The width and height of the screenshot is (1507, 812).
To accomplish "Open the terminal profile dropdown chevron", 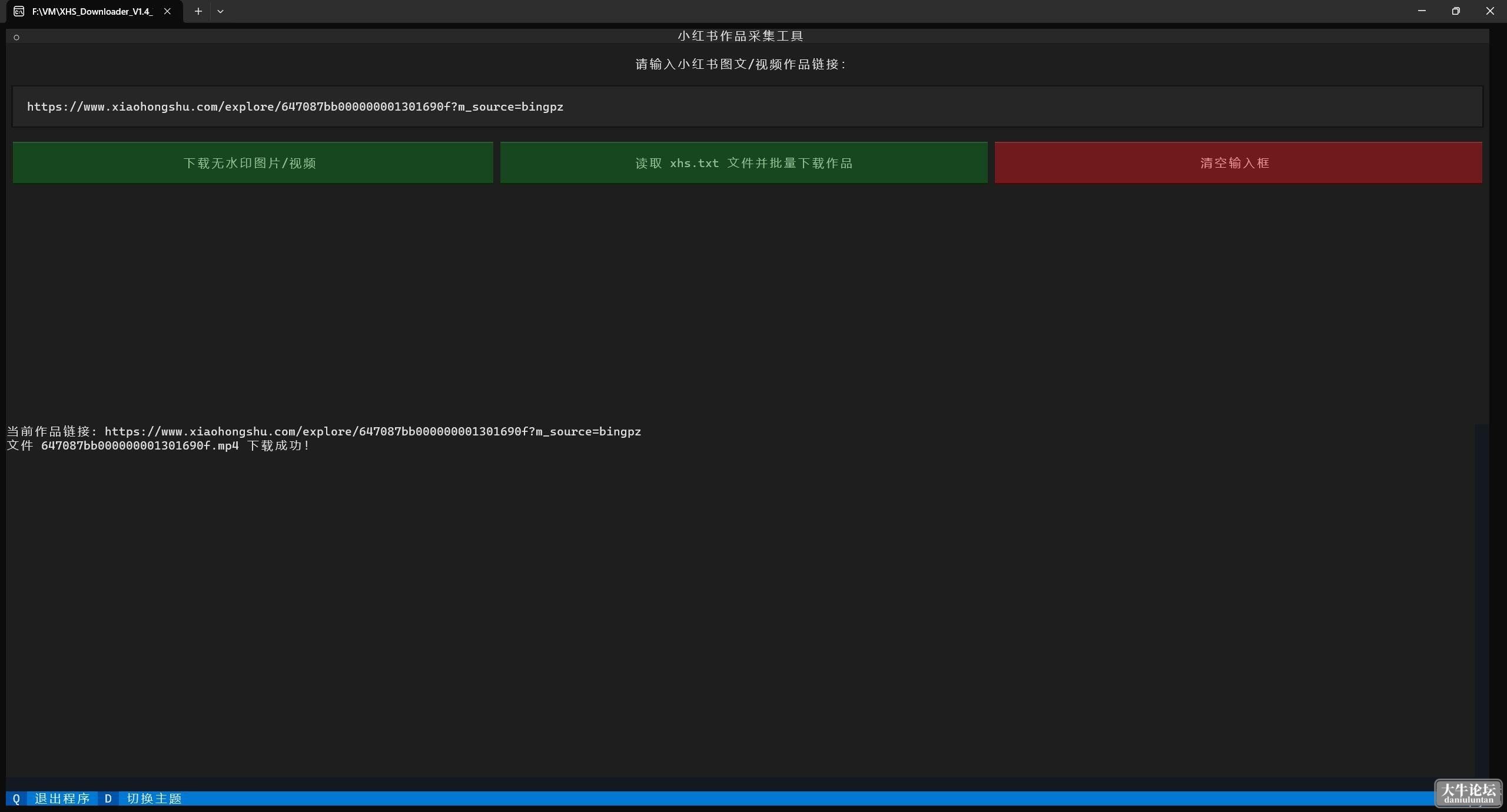I will pos(220,11).
